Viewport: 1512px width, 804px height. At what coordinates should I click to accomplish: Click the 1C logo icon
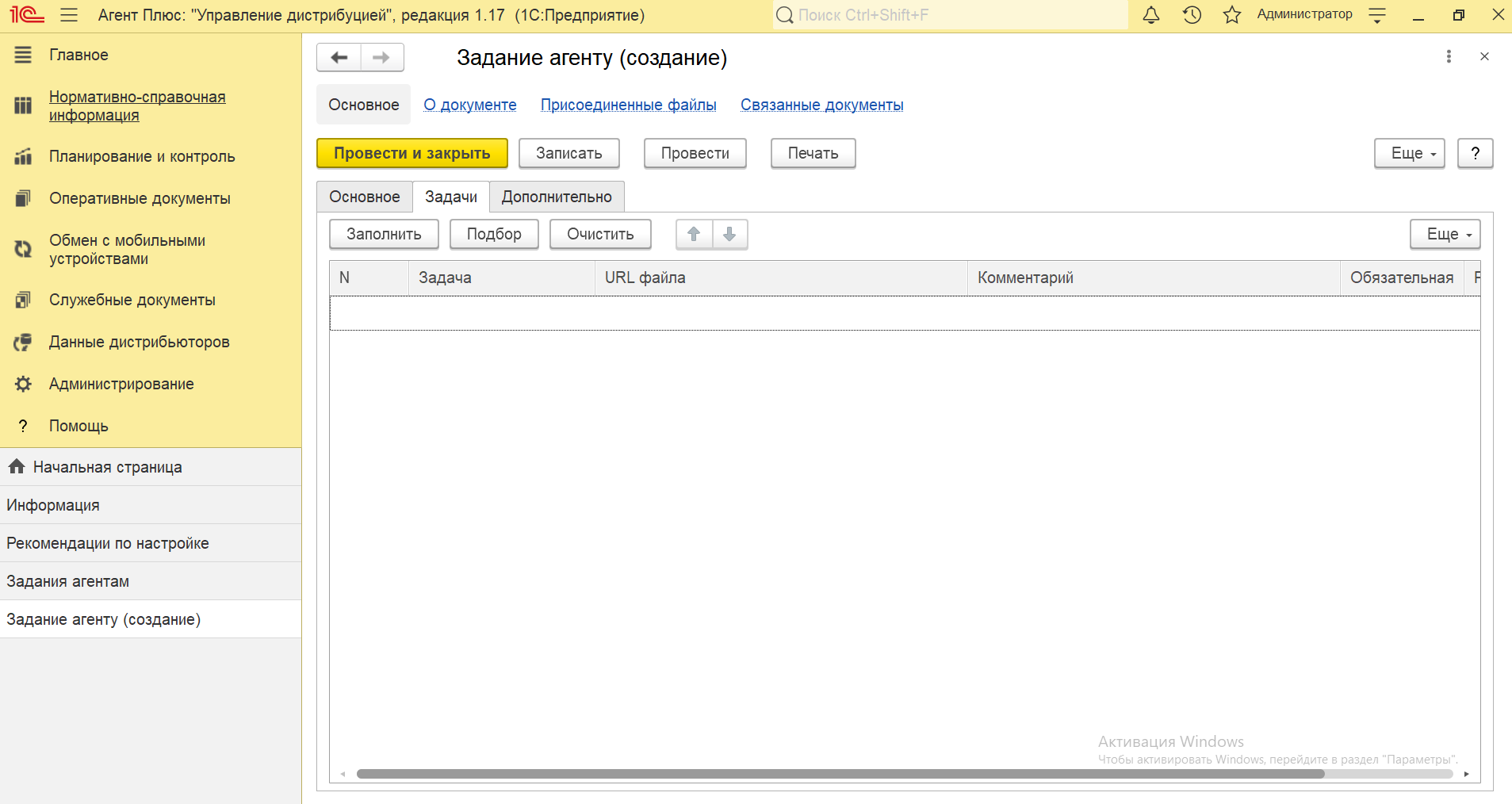click(x=27, y=15)
